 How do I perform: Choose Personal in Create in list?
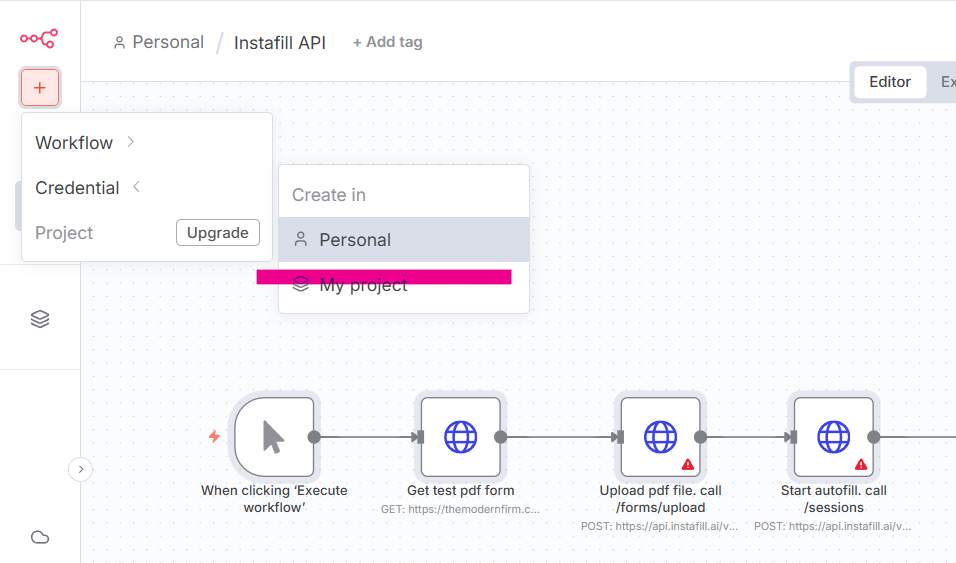(x=355, y=240)
